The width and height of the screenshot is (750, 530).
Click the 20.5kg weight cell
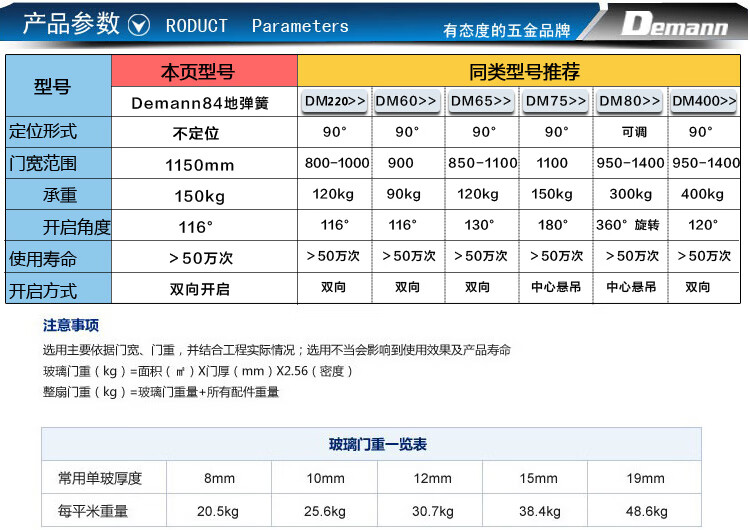click(x=218, y=511)
